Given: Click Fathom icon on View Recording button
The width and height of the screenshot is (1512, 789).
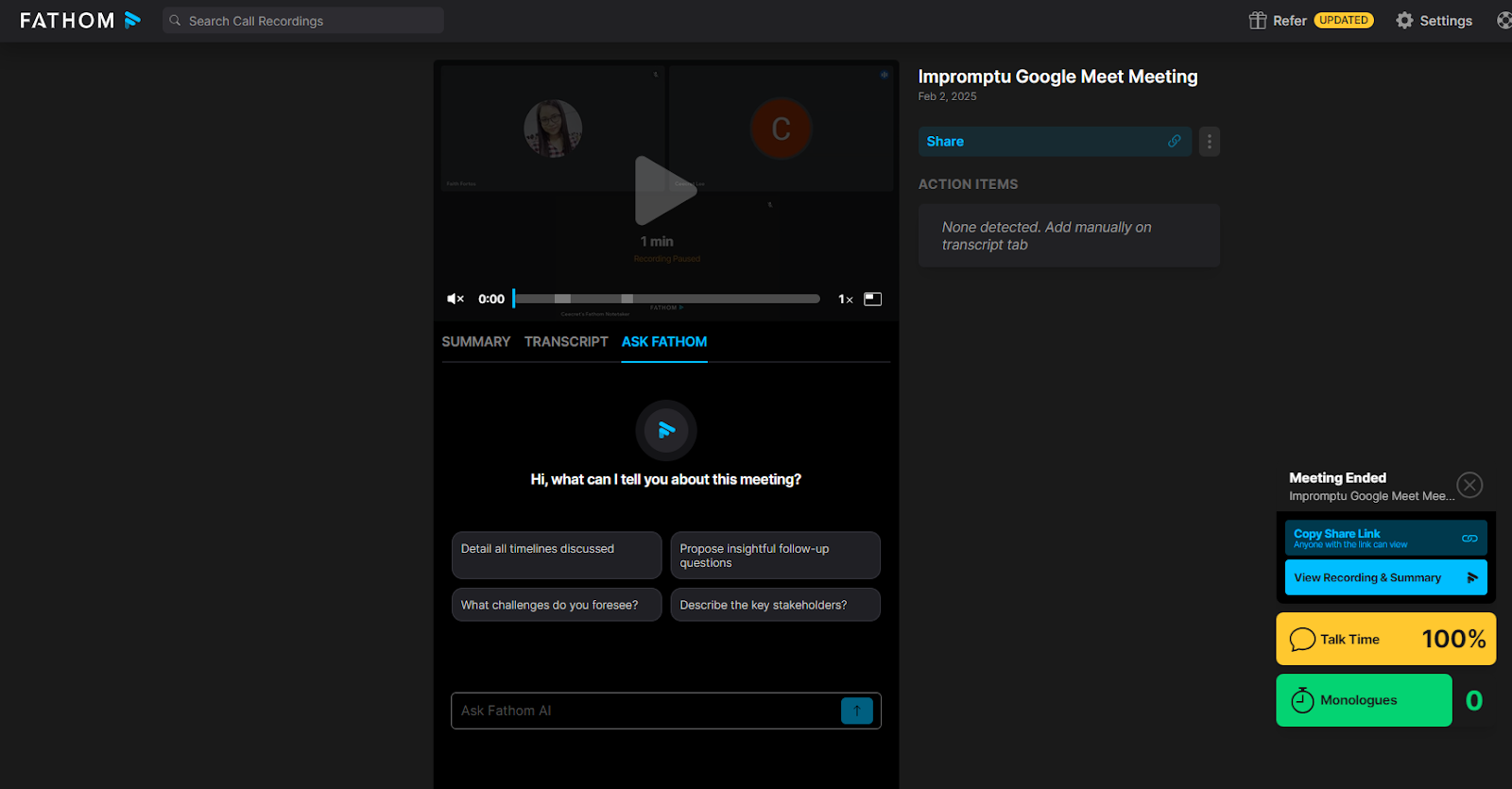Looking at the screenshot, I should 1471,577.
